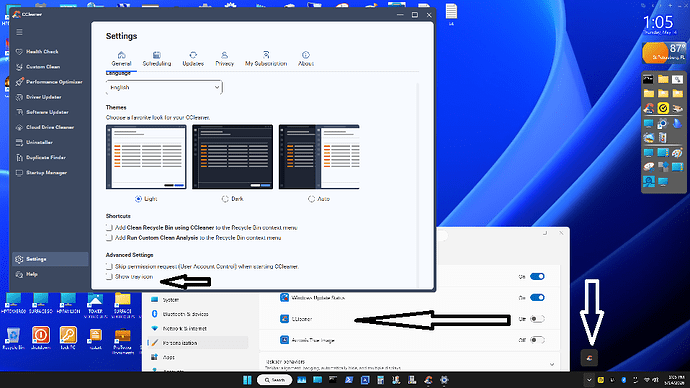Screen dimensions: 690x388
Task: Click the Bluetooth icon in system tray
Action: click(x=624, y=380)
